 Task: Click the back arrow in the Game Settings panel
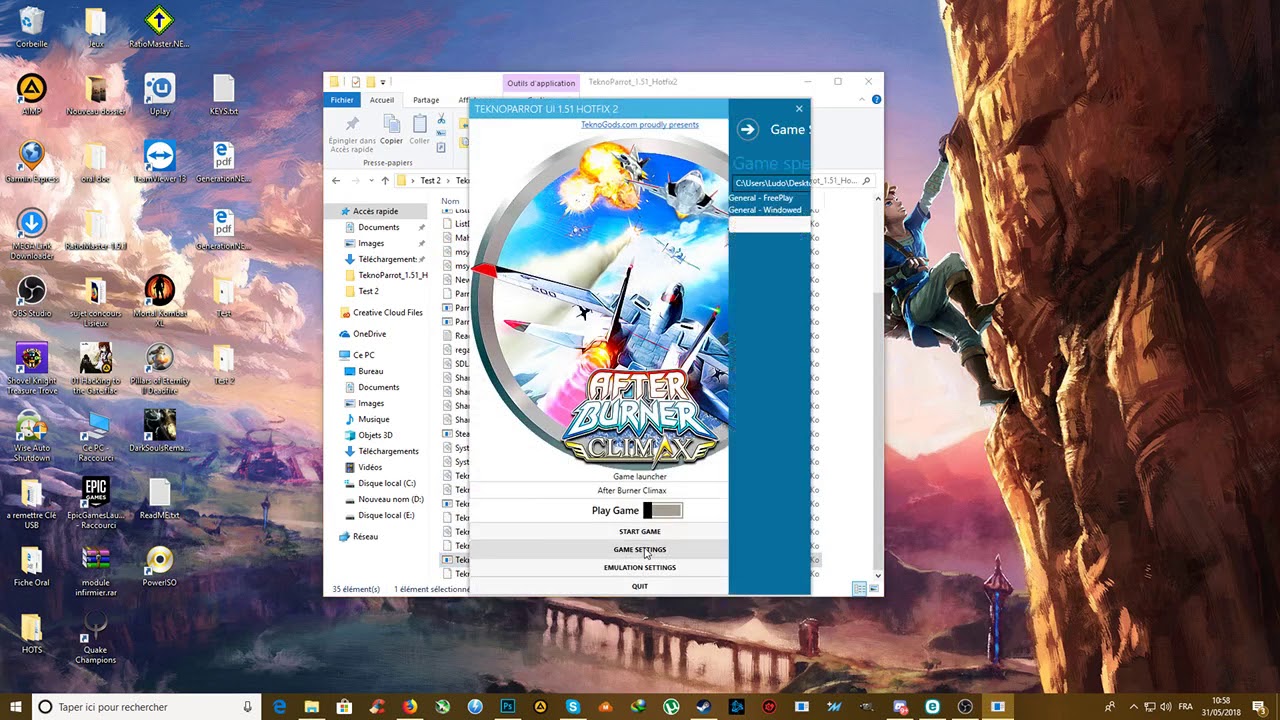tap(747, 129)
